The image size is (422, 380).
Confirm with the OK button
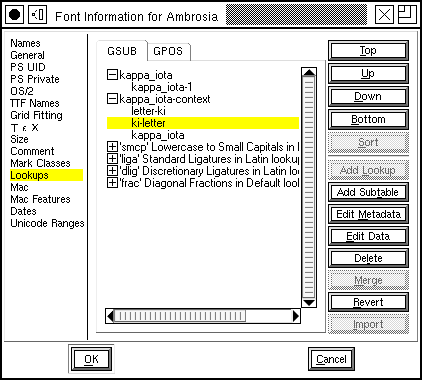coord(91,359)
